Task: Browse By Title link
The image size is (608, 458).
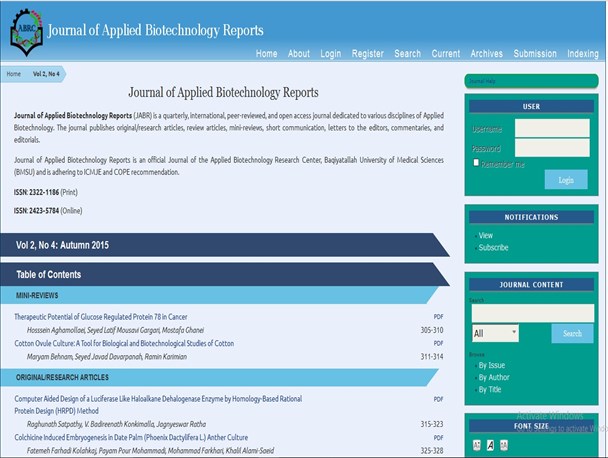Action: pyautogui.click(x=490, y=389)
